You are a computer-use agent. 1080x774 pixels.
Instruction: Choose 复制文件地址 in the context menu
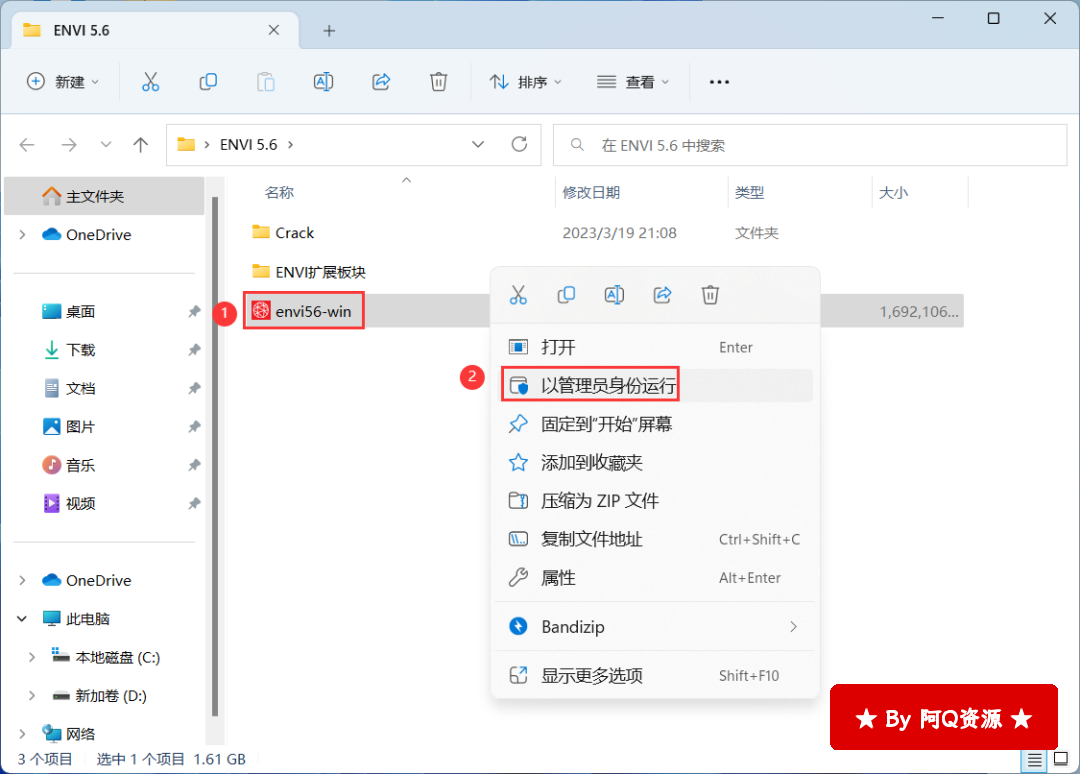(654, 539)
